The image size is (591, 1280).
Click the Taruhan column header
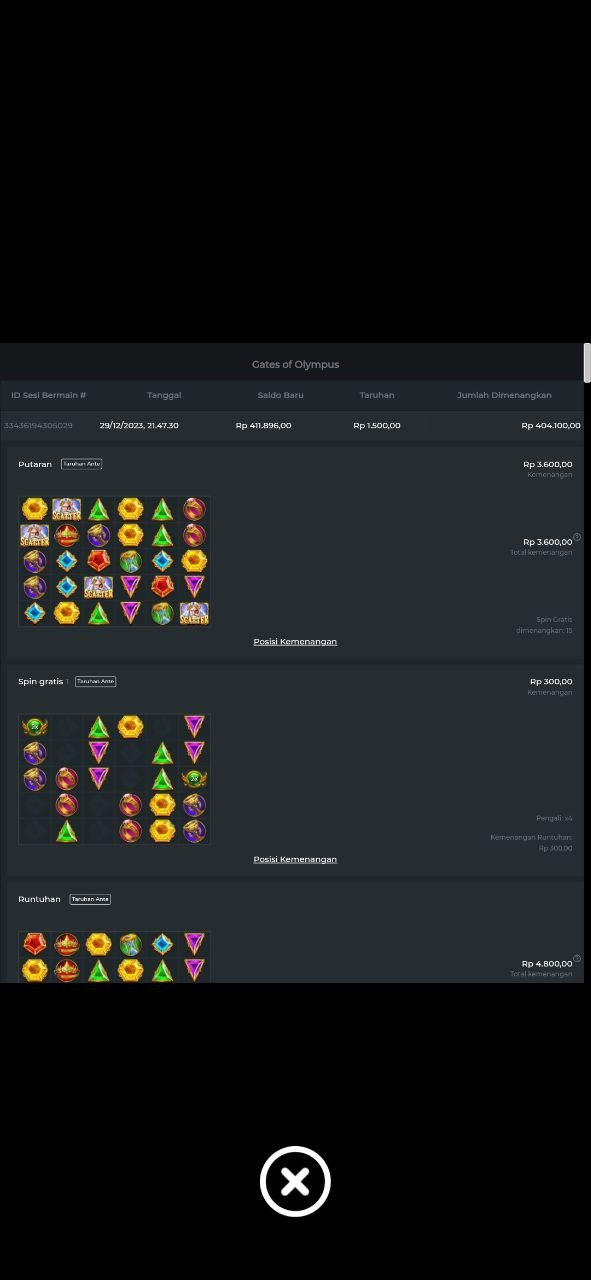(x=377, y=395)
